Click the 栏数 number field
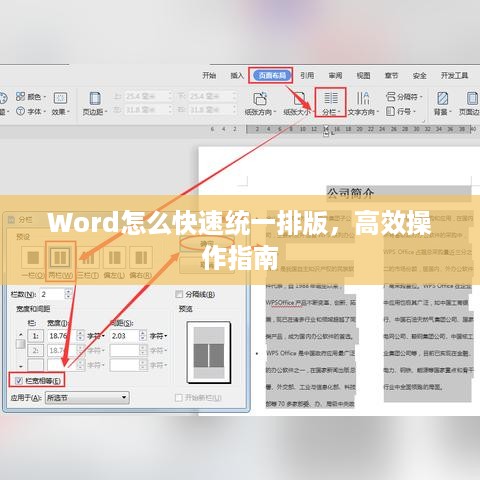 [52, 294]
